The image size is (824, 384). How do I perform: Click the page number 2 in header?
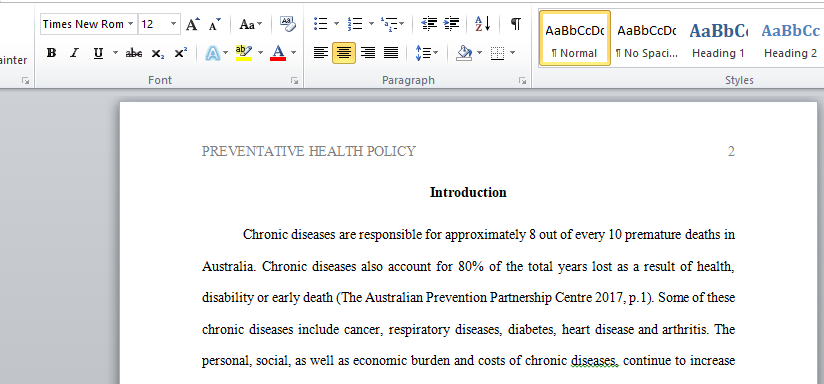tap(731, 152)
